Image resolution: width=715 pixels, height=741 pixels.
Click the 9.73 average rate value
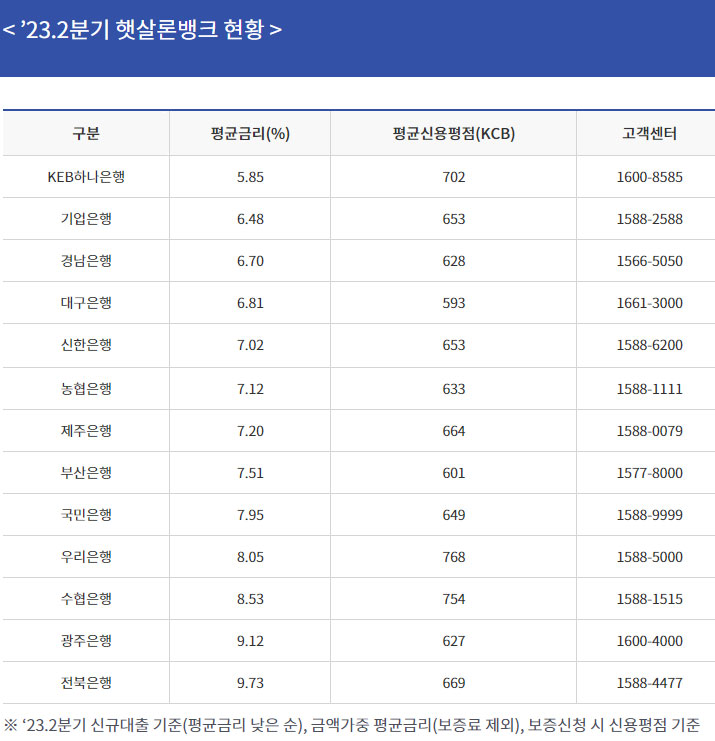(x=250, y=683)
